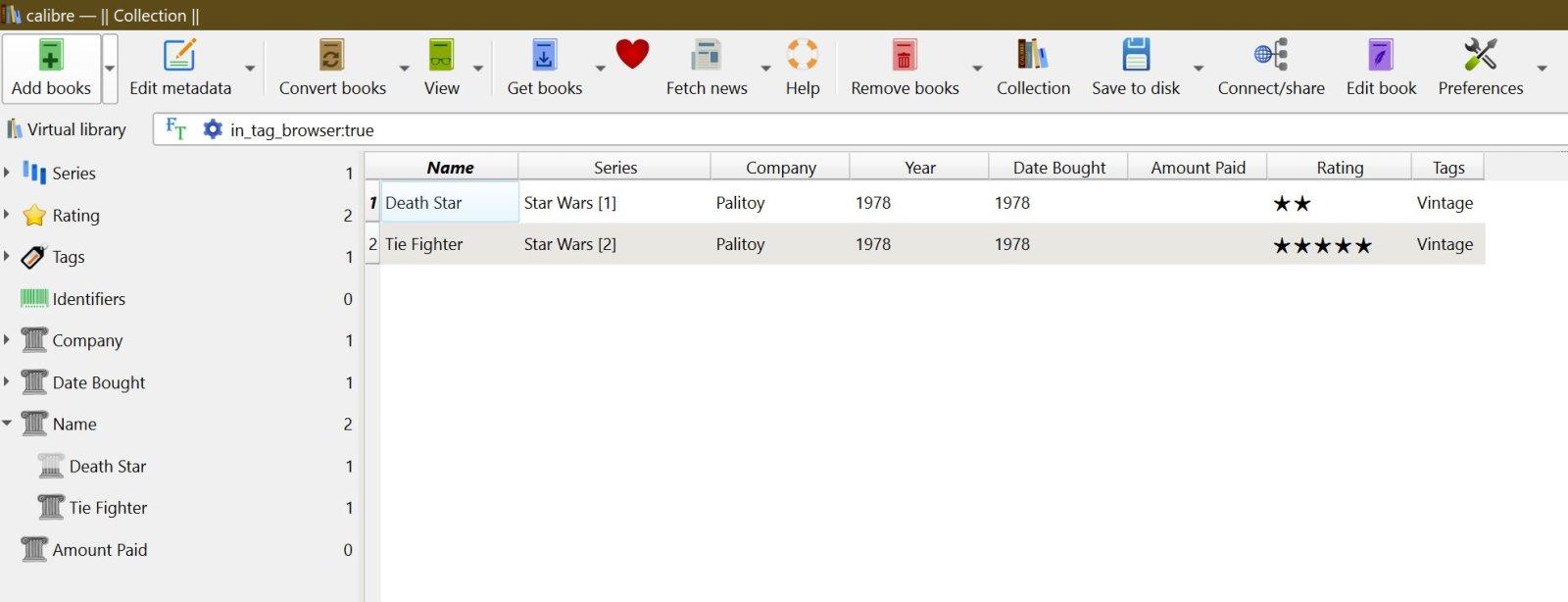Image resolution: width=1568 pixels, height=602 pixels.
Task: Expand the Rating category
Action: coord(7,215)
